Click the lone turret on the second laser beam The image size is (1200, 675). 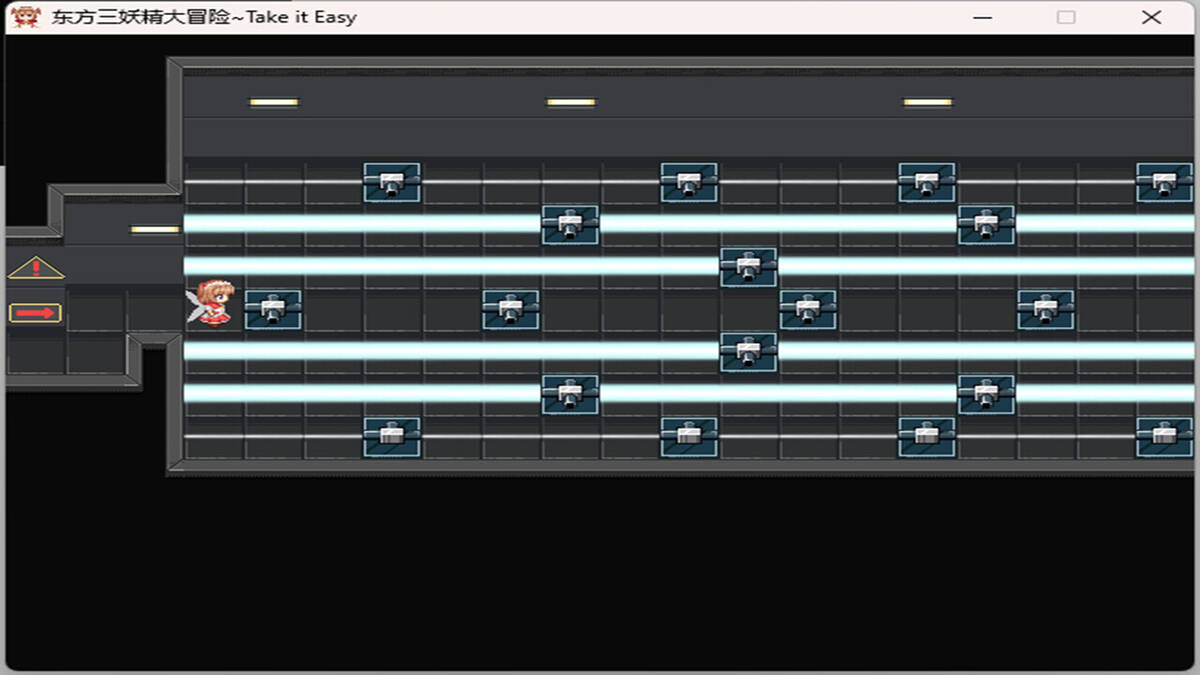[x=748, y=268]
